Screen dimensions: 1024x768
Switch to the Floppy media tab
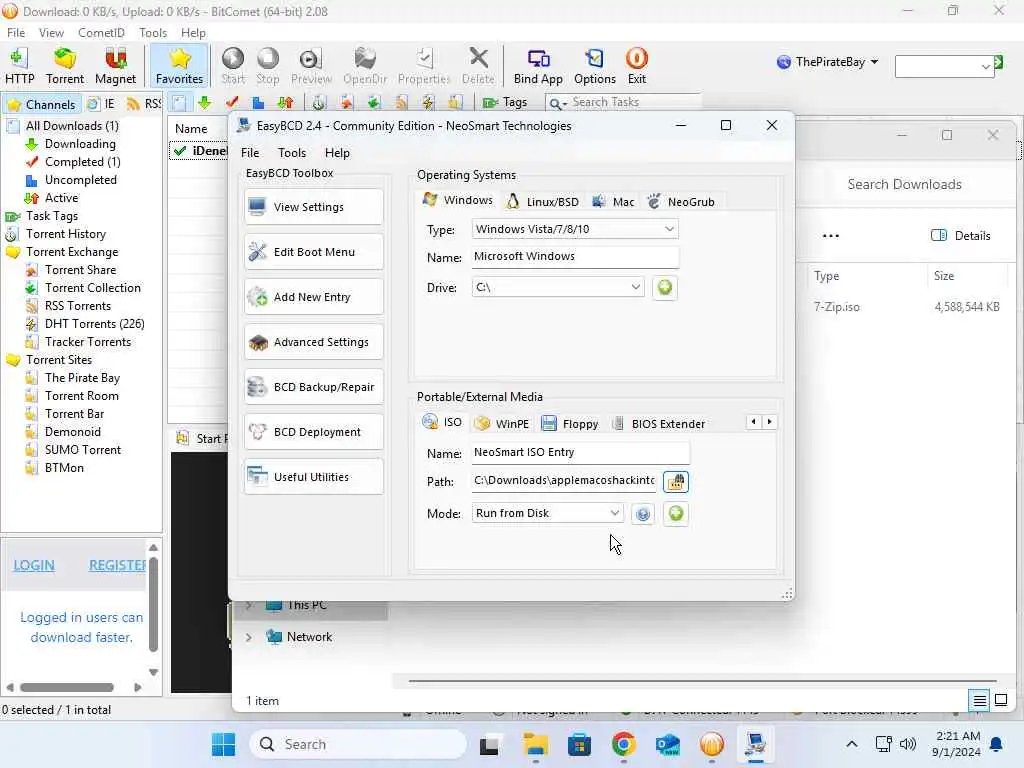click(569, 424)
